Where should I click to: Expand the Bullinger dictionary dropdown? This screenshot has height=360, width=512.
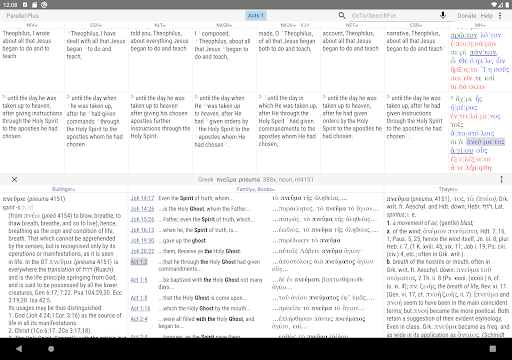[x=63, y=189]
